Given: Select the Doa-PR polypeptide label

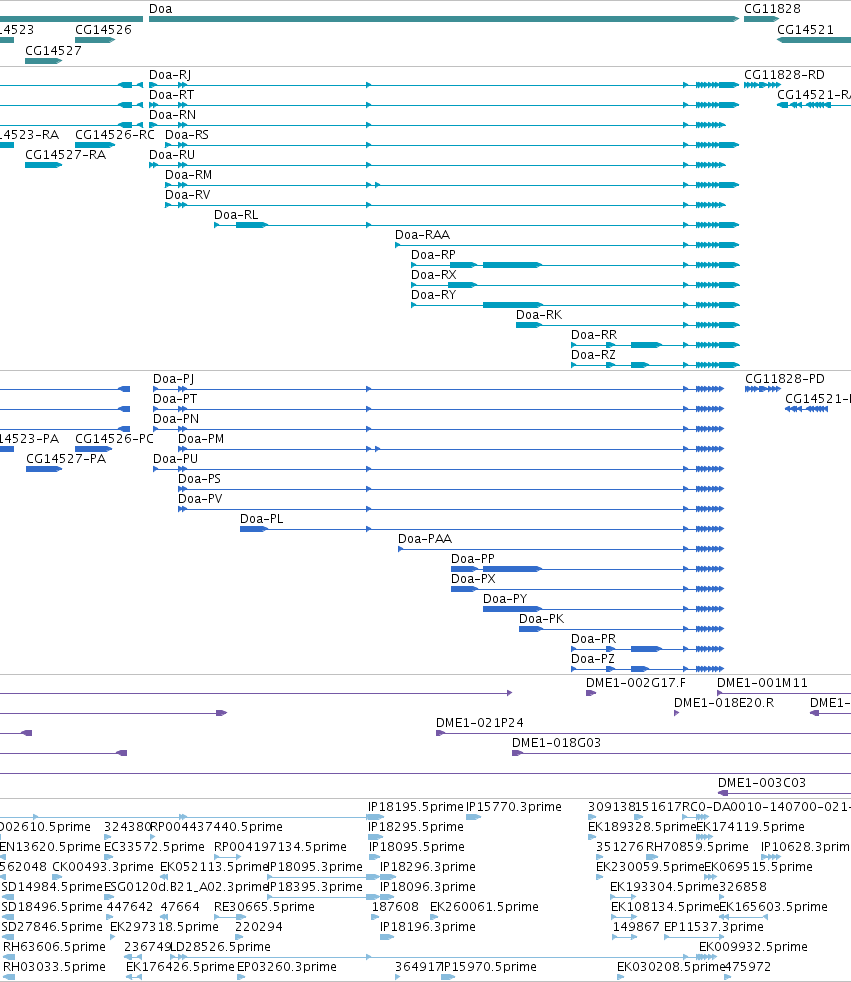Looking at the screenshot, I should pyautogui.click(x=593, y=639).
